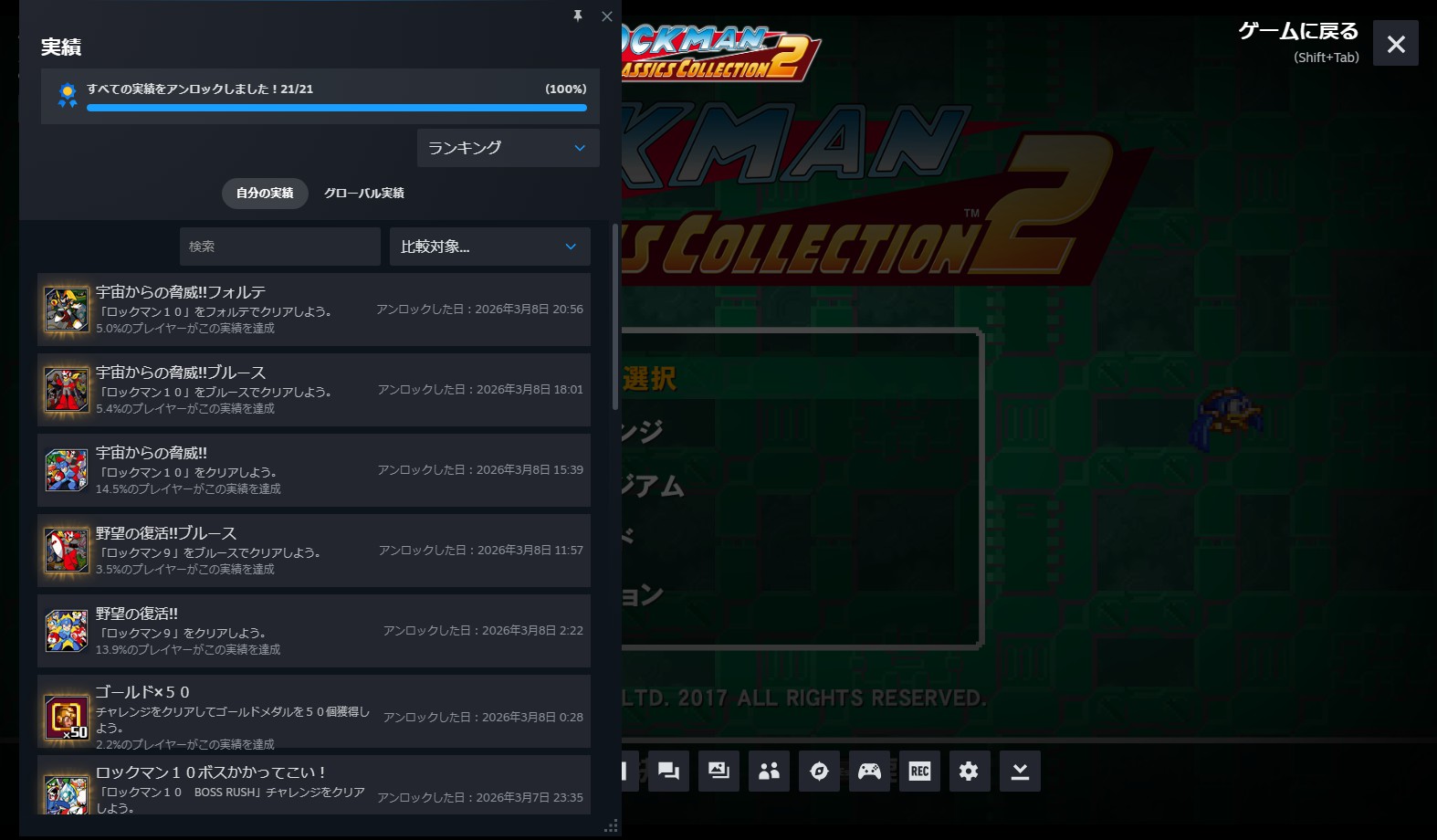Open the friends list people icon
1437x840 pixels.
coord(769,772)
